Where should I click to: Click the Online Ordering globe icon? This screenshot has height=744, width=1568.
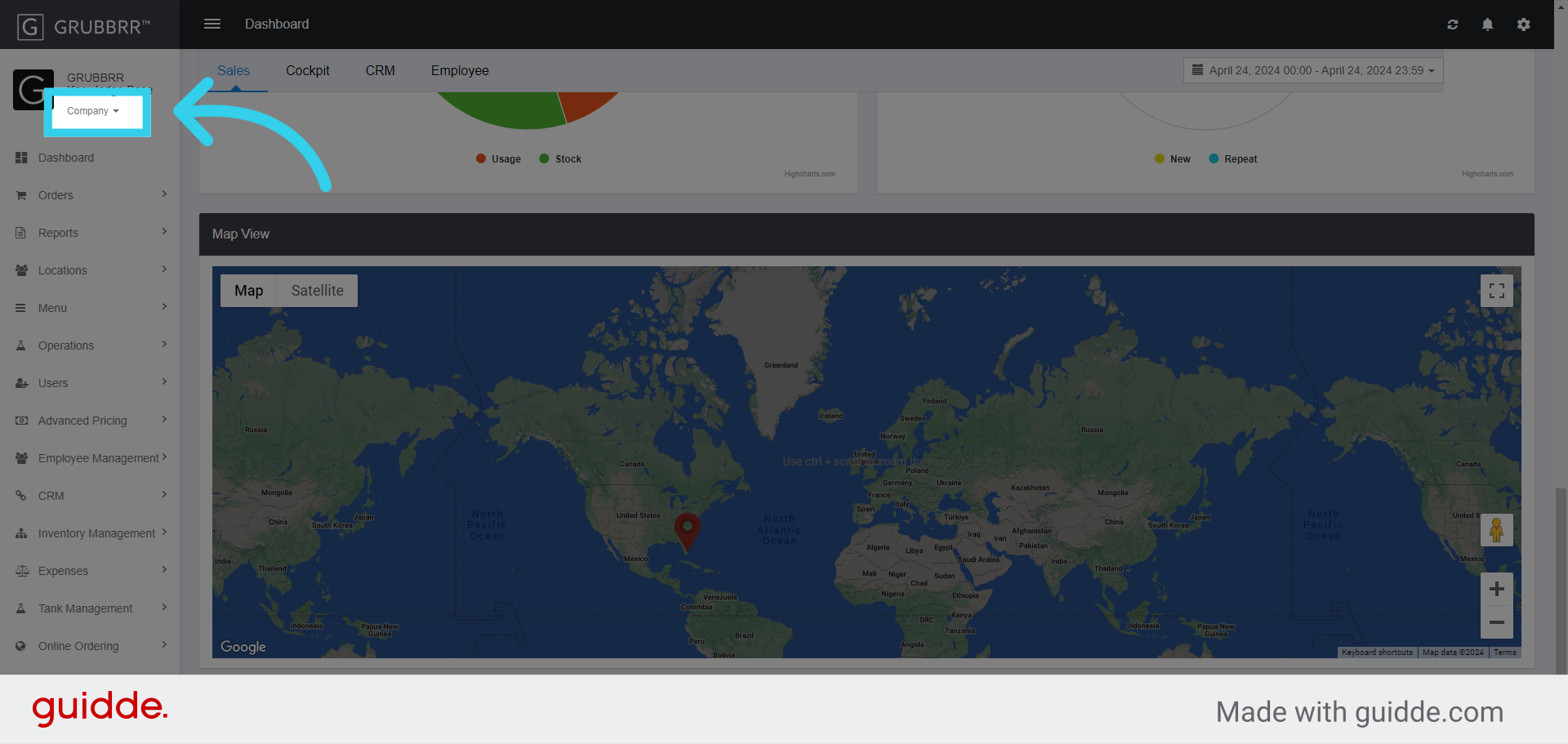click(21, 646)
